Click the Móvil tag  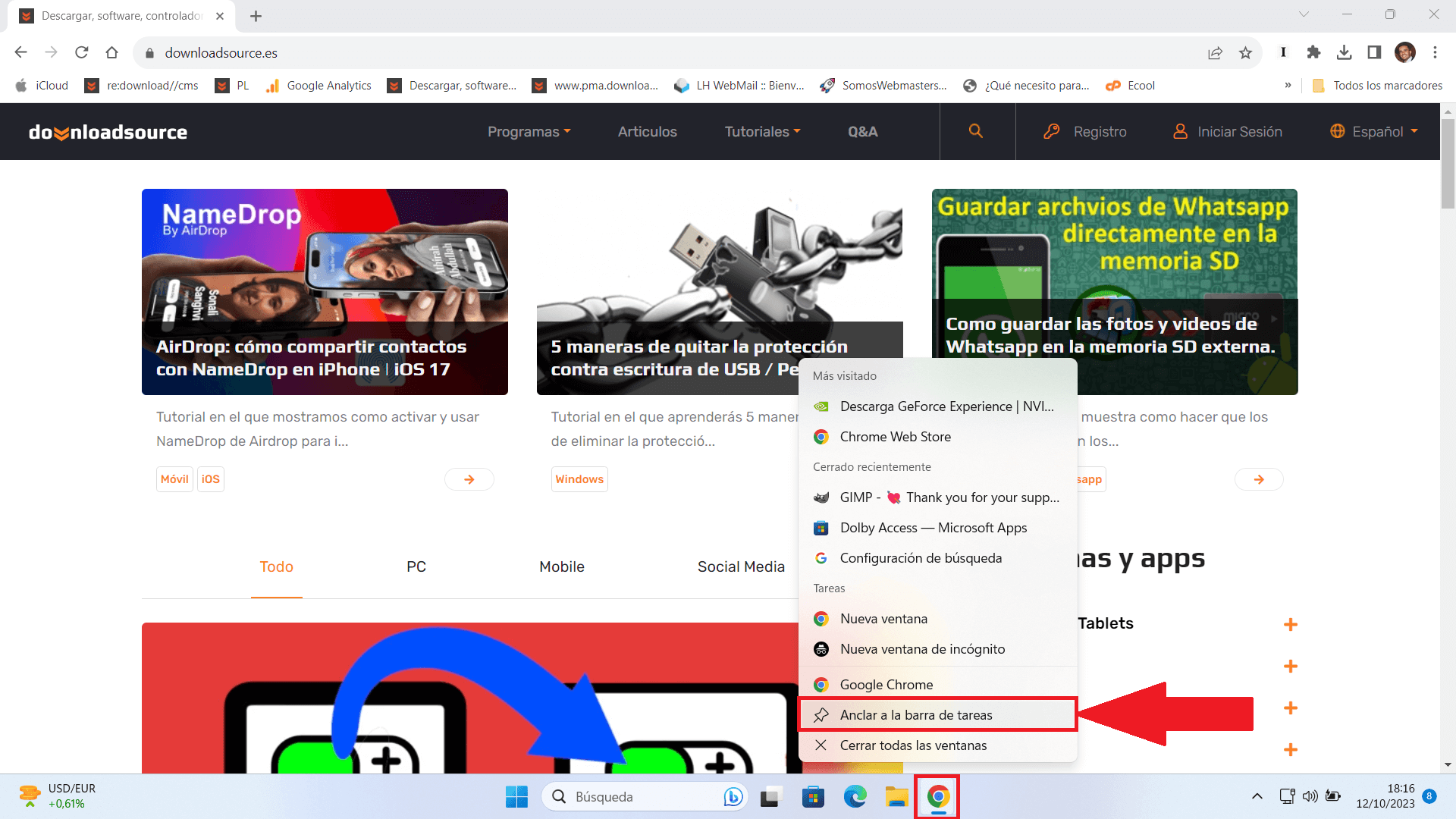click(x=174, y=479)
